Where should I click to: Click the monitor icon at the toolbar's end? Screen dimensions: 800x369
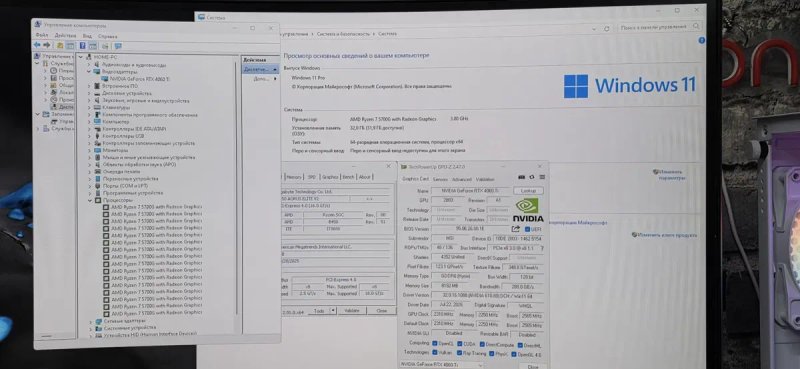pyautogui.click(x=118, y=46)
